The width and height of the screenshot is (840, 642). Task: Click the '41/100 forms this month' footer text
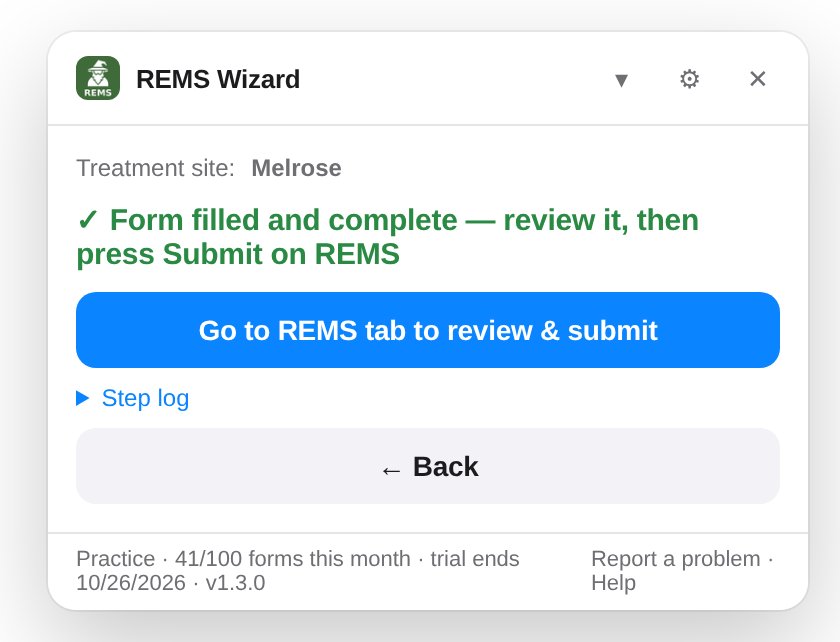tap(292, 559)
